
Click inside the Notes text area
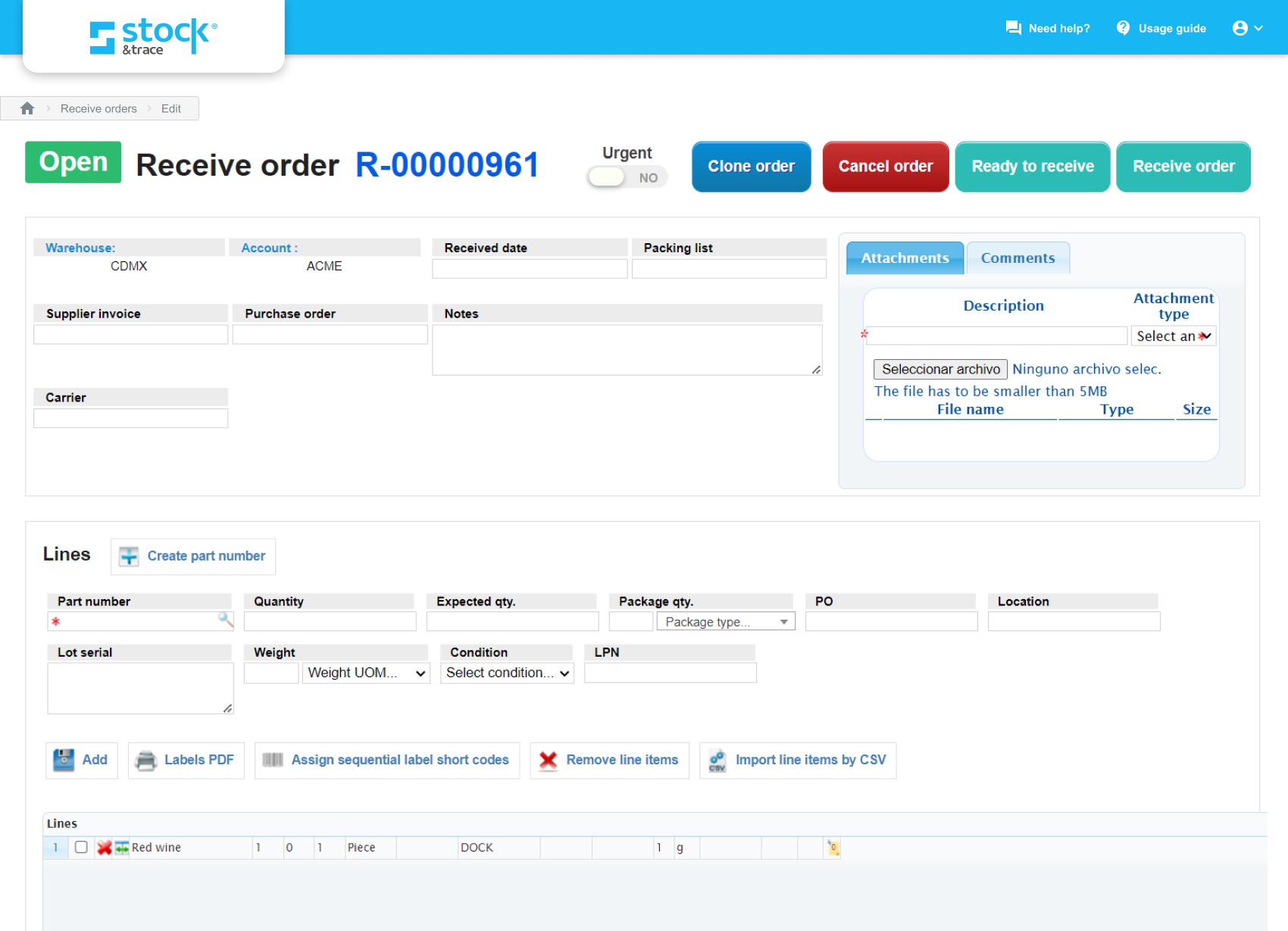[627, 348]
